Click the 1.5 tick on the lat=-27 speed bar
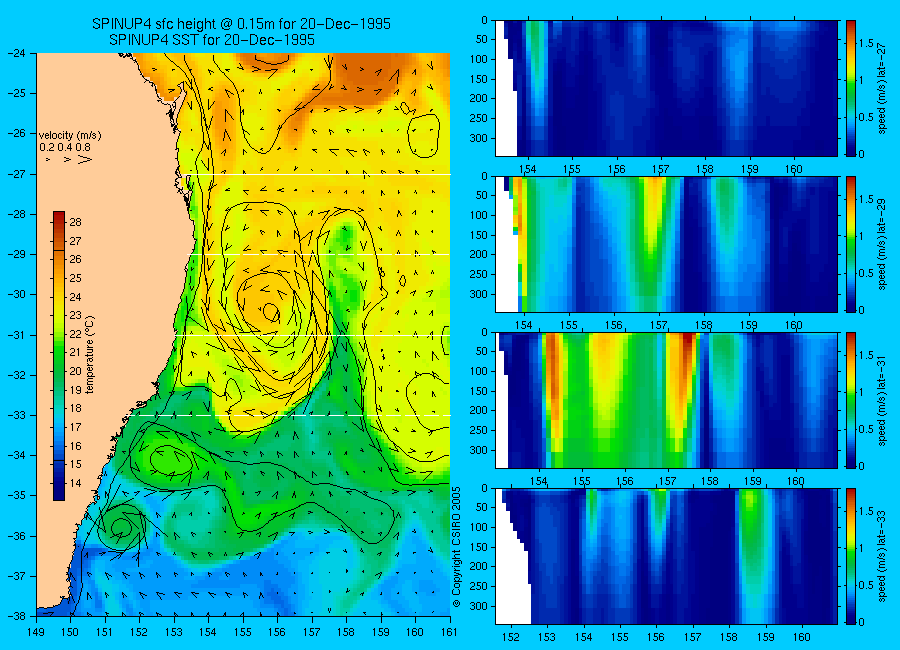 click(866, 43)
